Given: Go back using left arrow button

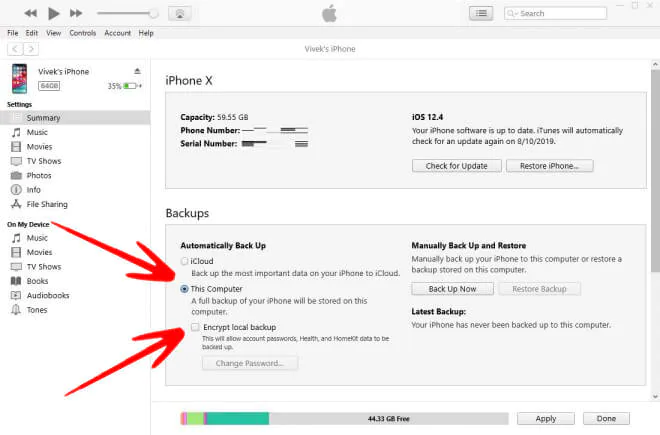Looking at the screenshot, I should (x=15, y=49).
